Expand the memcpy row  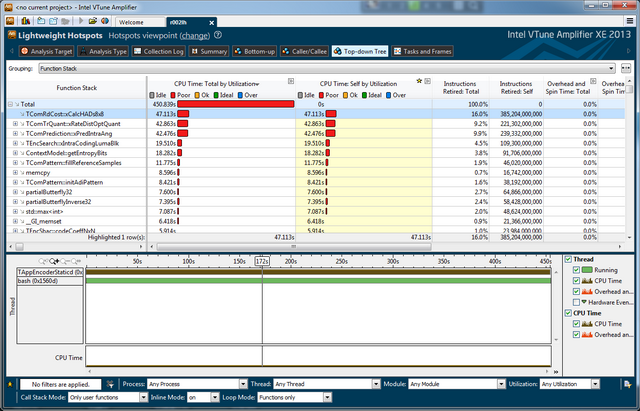tap(16, 172)
